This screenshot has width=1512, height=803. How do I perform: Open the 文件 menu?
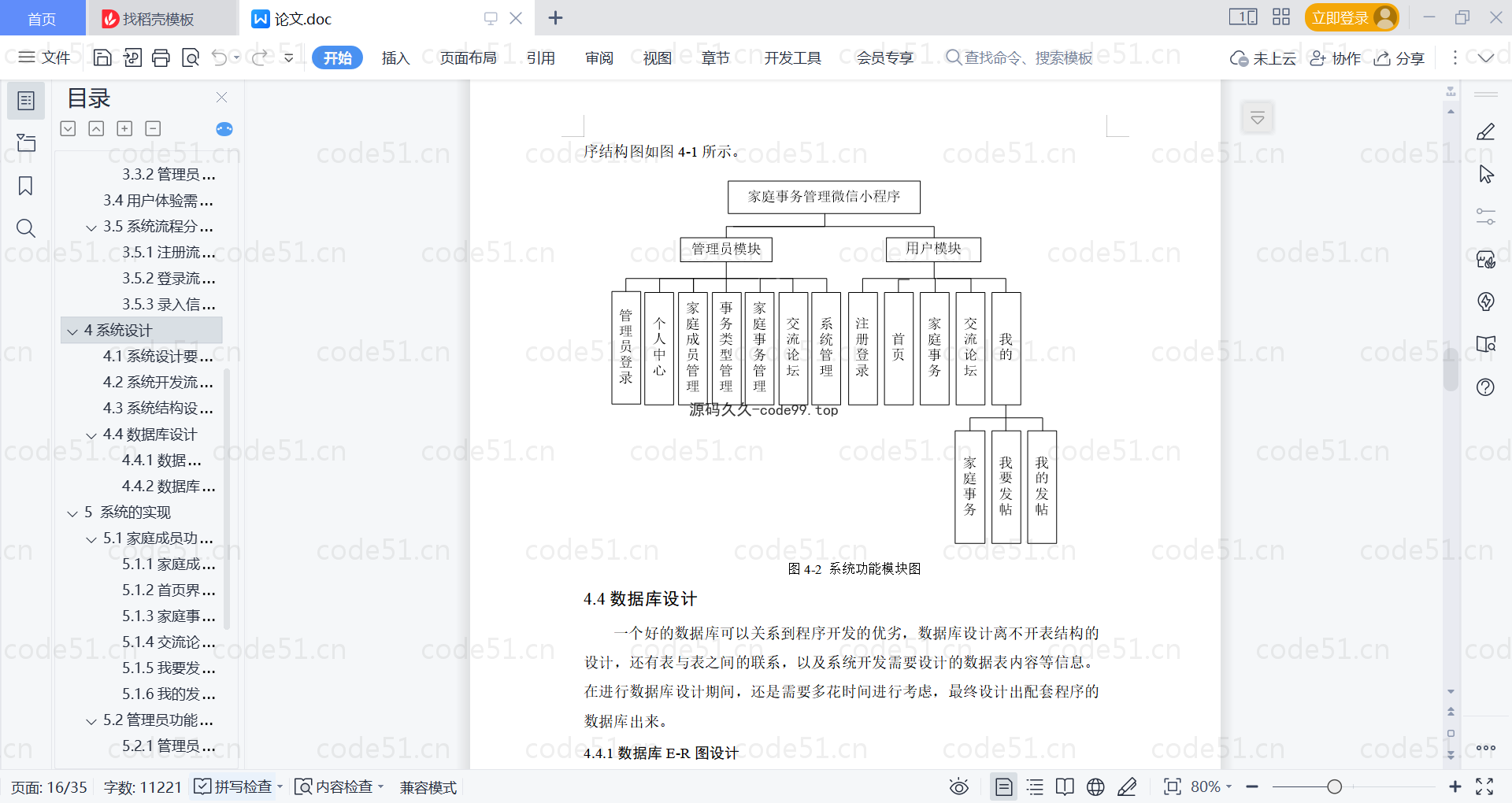tap(44, 57)
